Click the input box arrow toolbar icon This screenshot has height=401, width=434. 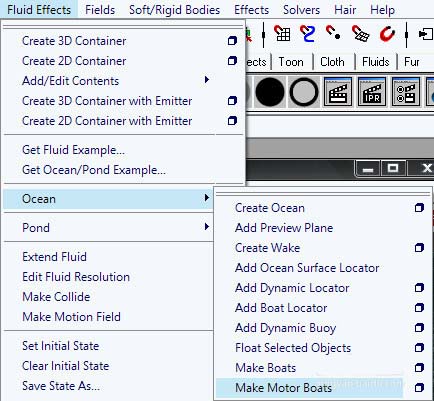pyautogui.click(x=426, y=34)
